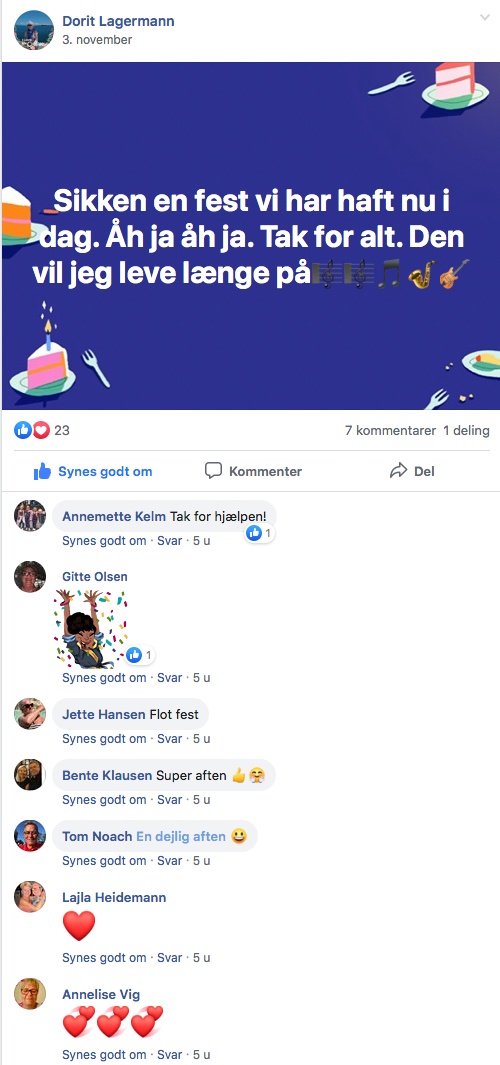
Task: Open Tom Noach's avatar picture
Action: (x=30, y=835)
